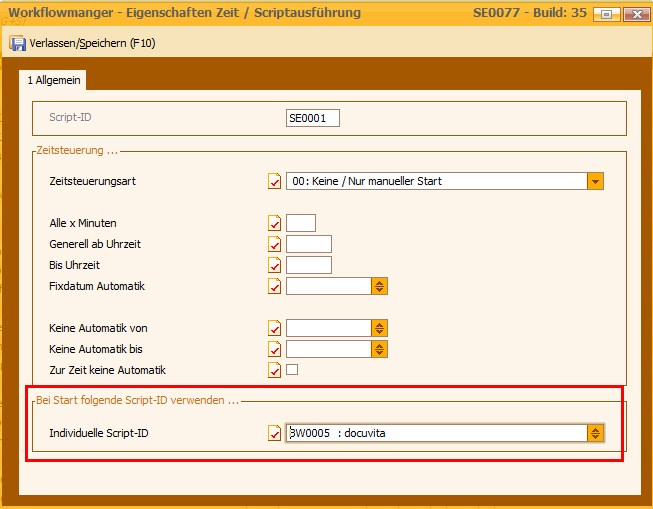Open the Fixdatum Automatik date picker arrows
653x509 pixels.
379,286
